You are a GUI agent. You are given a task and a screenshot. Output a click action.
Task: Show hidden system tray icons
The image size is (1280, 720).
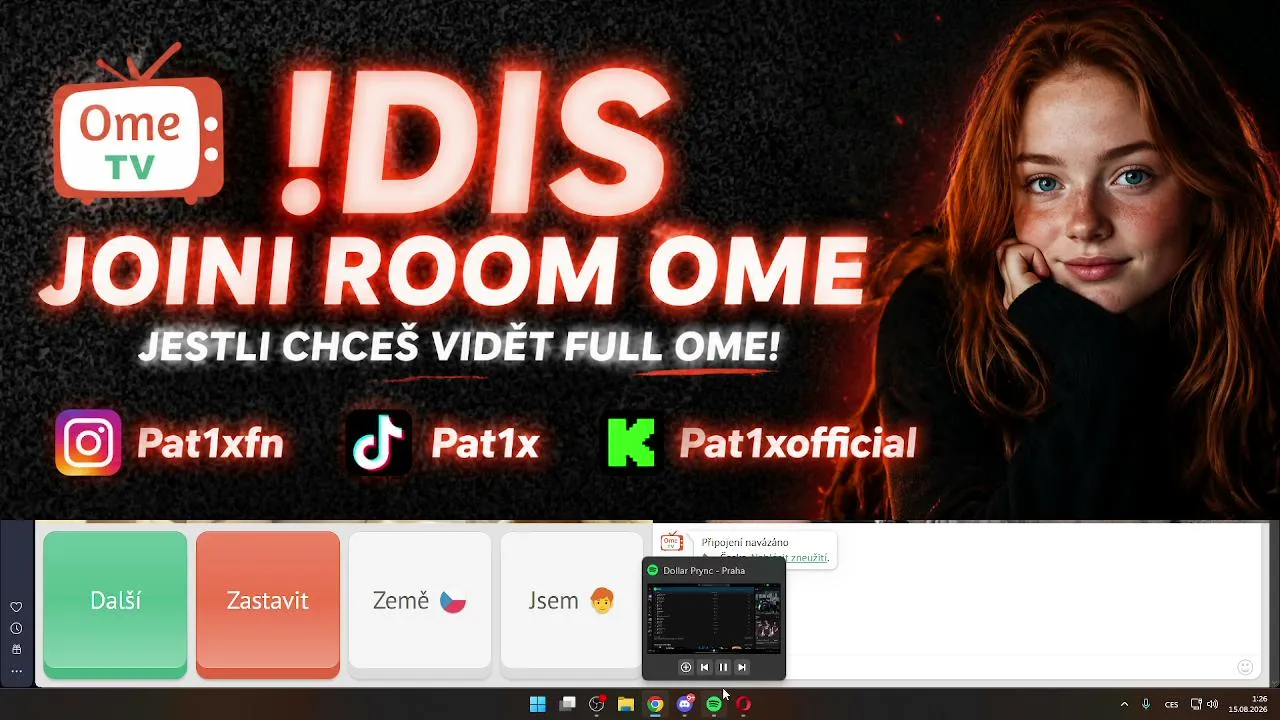(1124, 704)
